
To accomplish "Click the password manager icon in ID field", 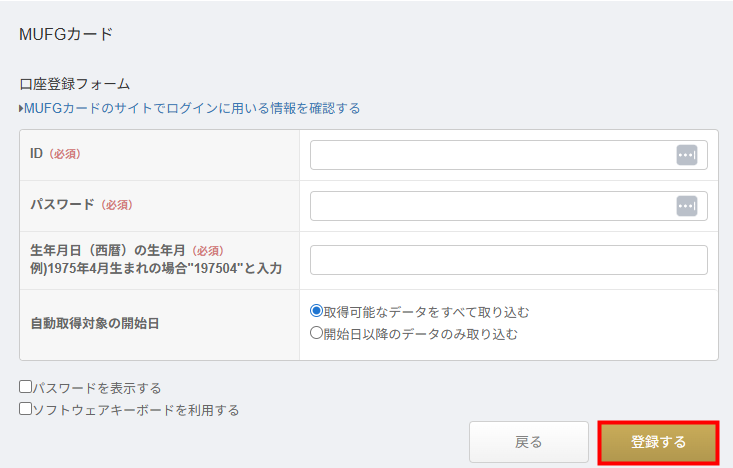I will point(686,155).
